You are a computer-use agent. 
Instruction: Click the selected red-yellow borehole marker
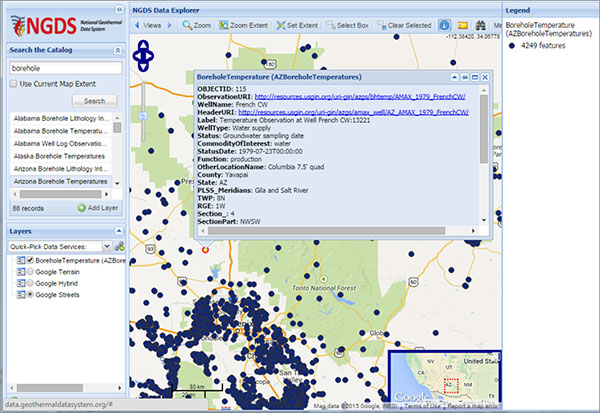tap(205, 250)
